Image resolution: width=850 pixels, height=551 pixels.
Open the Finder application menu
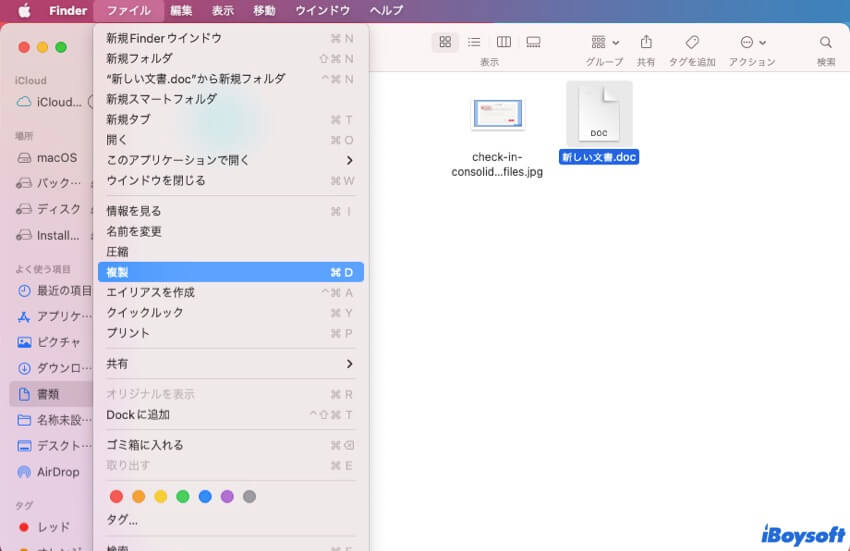click(68, 10)
